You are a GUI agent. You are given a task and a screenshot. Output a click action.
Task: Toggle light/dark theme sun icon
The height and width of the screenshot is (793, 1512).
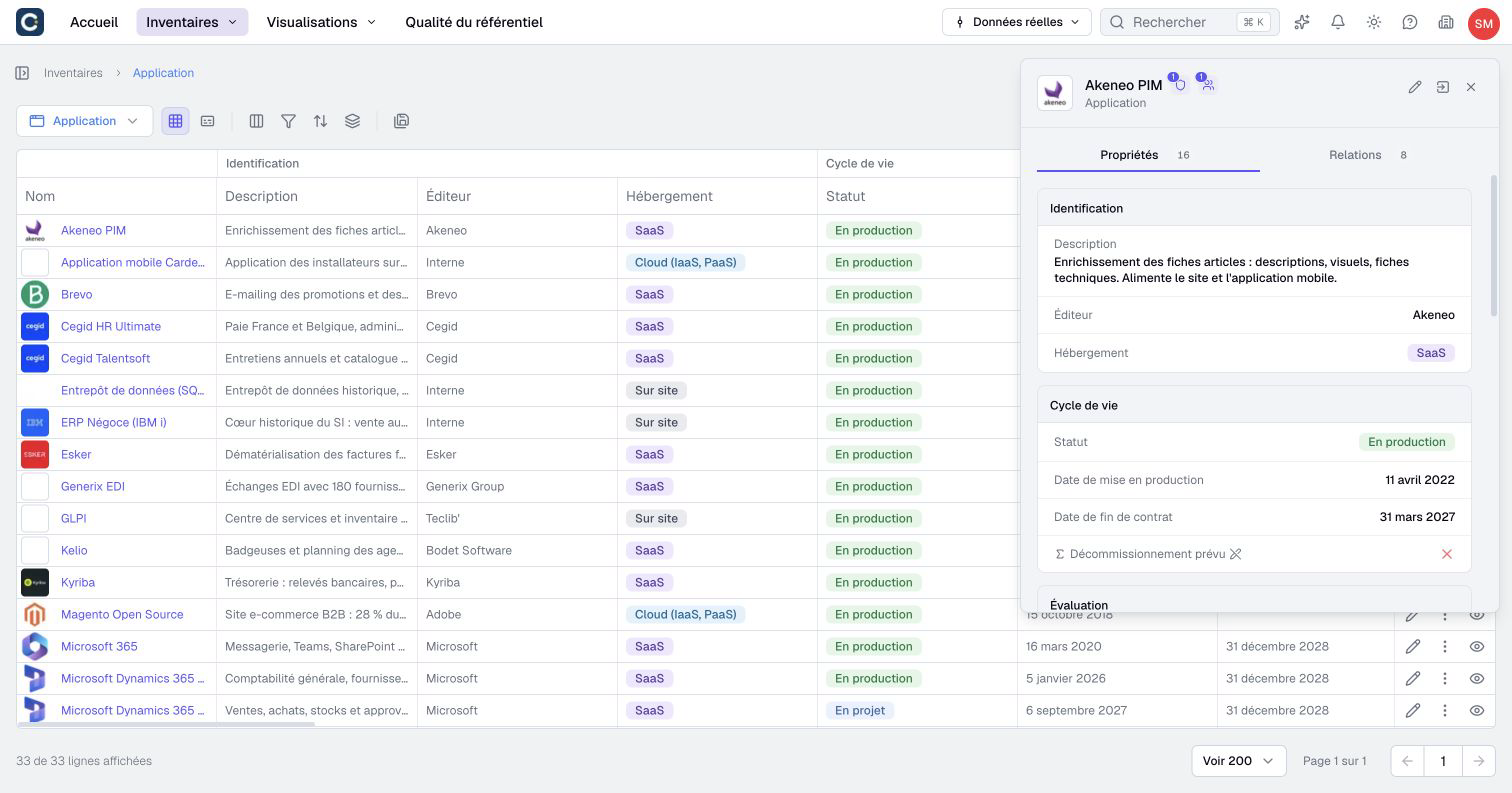tap(1374, 22)
